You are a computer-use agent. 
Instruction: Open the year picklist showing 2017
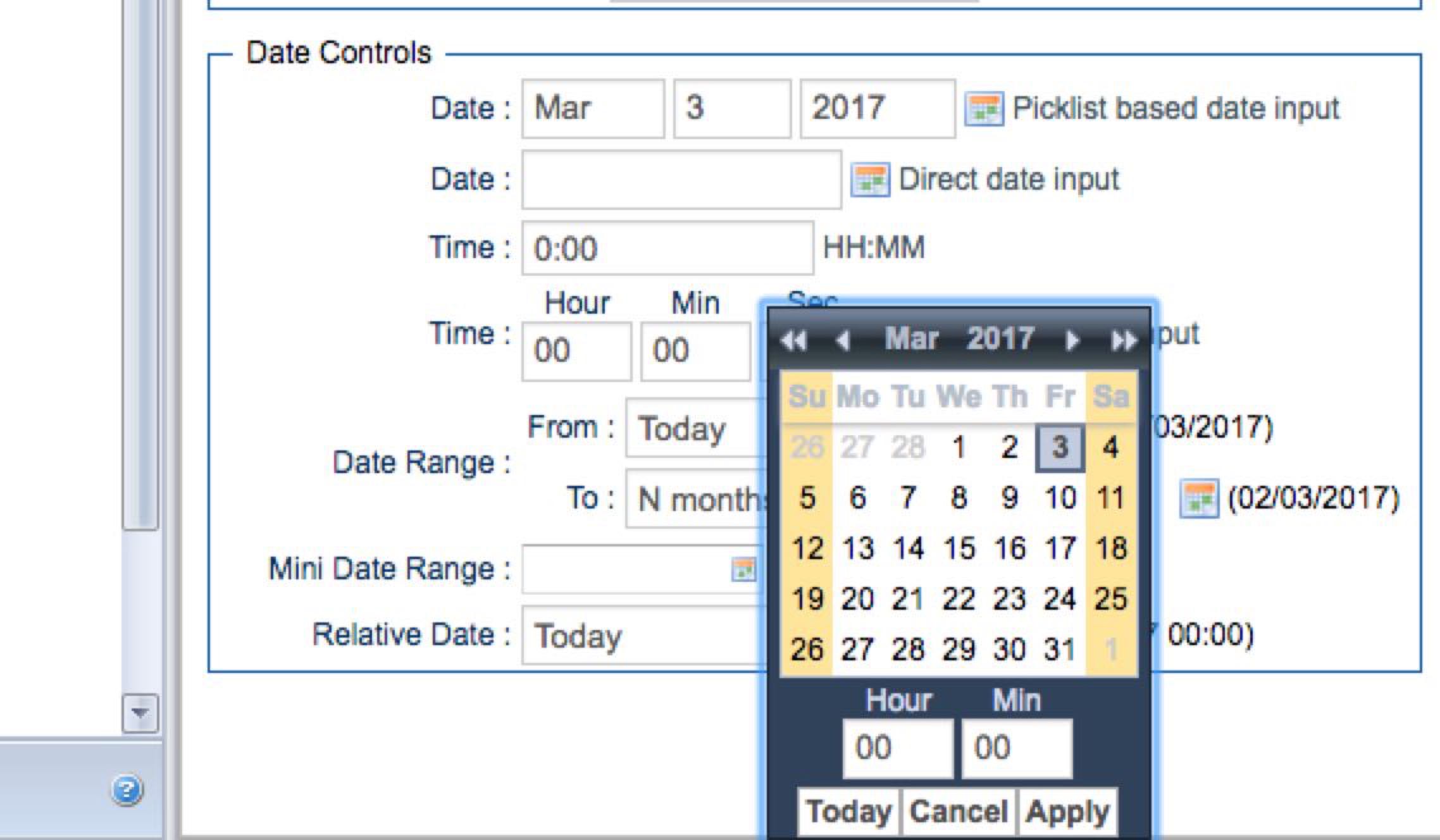tap(877, 109)
